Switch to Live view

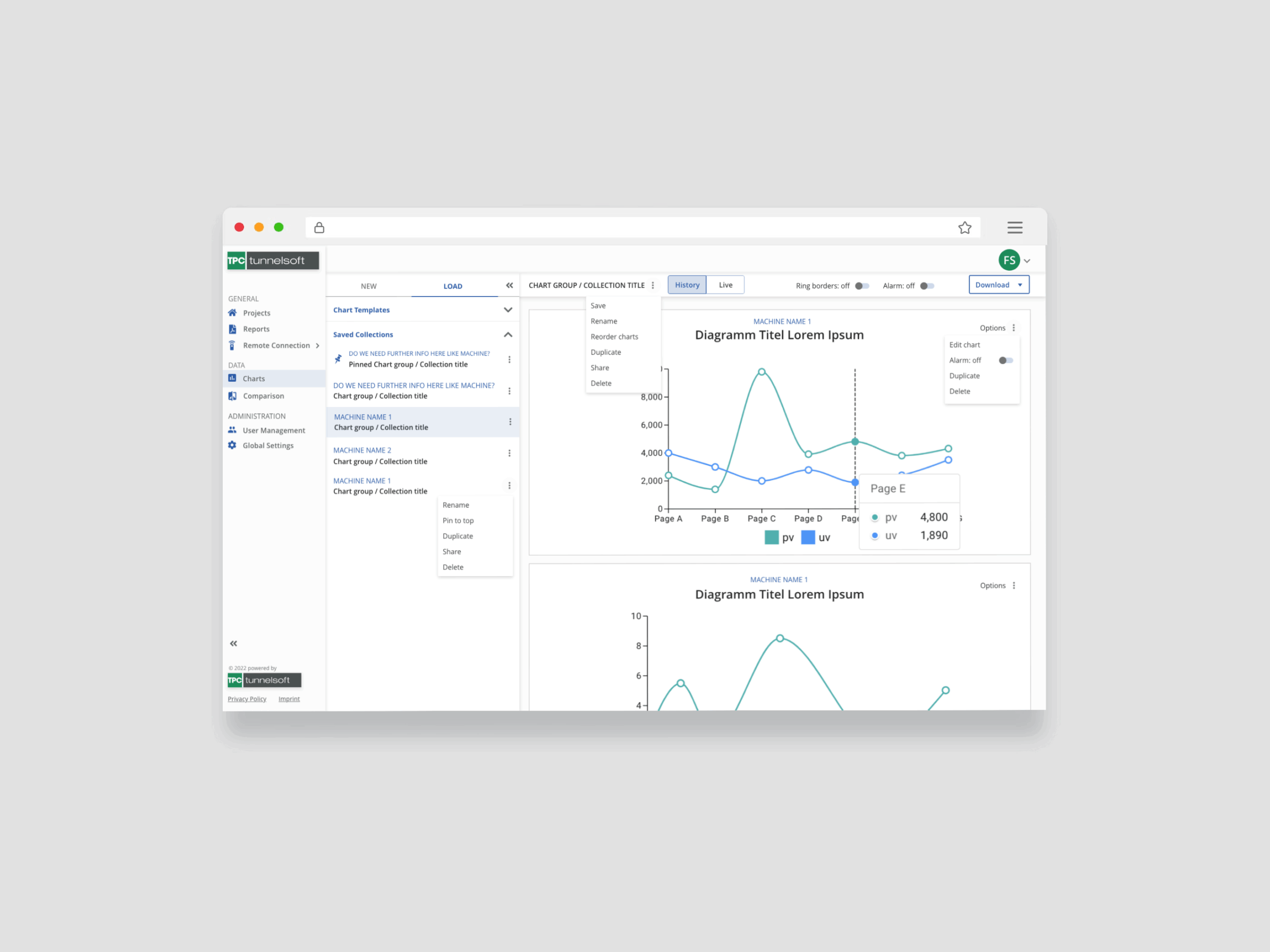tap(725, 285)
